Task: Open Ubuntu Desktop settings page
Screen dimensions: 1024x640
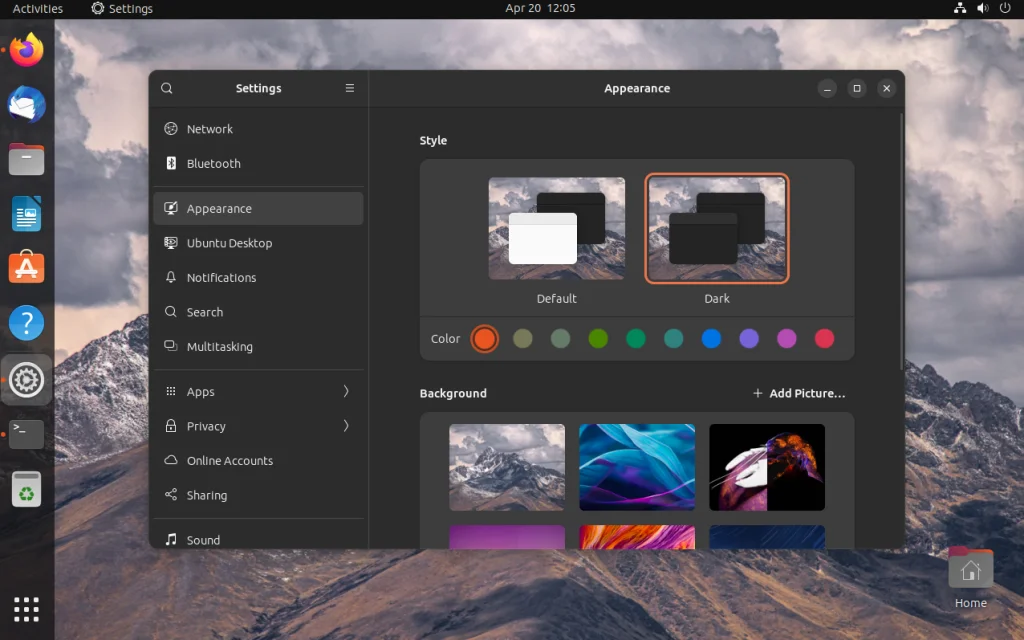Action: click(229, 243)
